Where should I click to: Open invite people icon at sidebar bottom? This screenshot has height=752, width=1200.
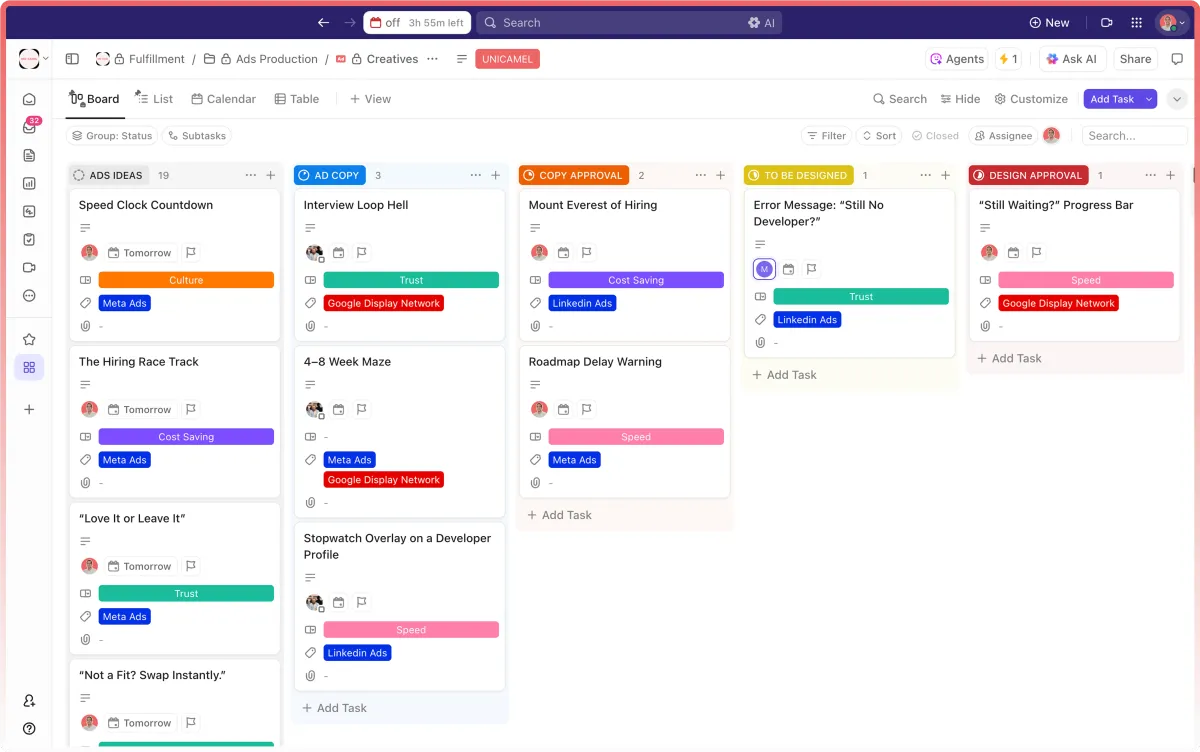pos(29,701)
